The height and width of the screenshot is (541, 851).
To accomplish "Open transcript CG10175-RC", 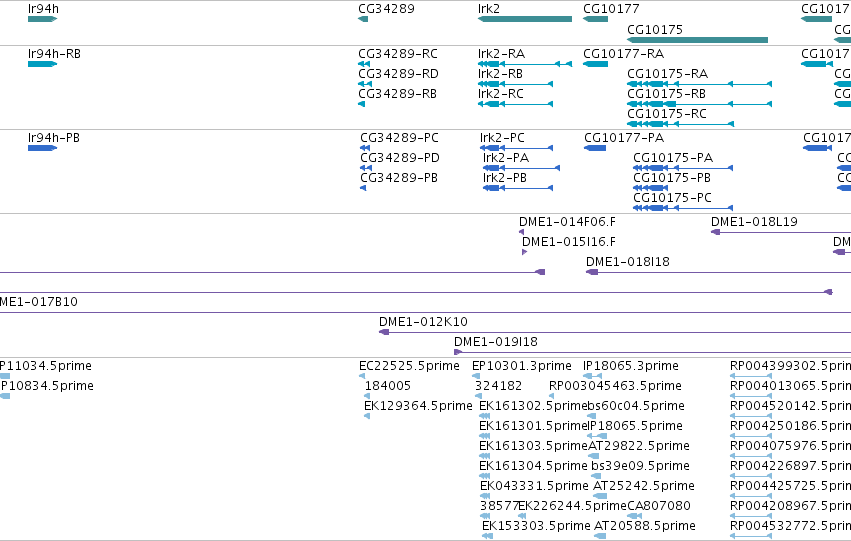I will click(x=681, y=124).
